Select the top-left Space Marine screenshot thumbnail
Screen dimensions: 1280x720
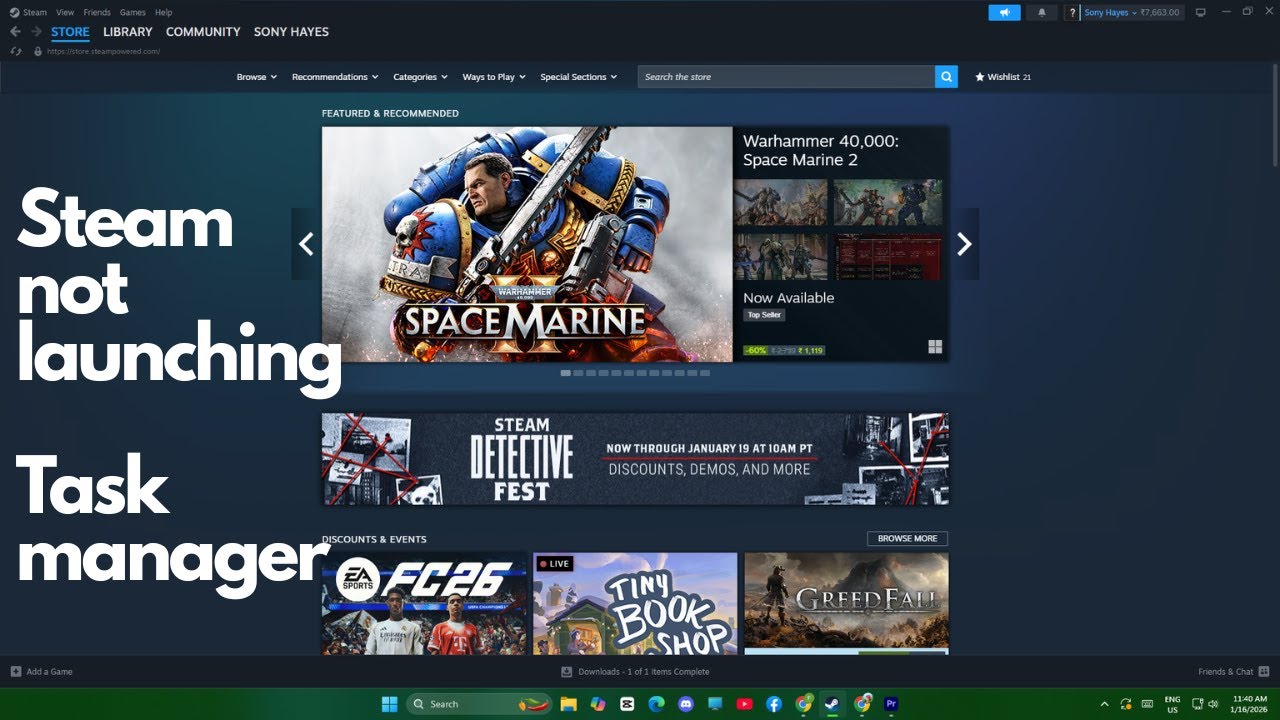coord(781,203)
